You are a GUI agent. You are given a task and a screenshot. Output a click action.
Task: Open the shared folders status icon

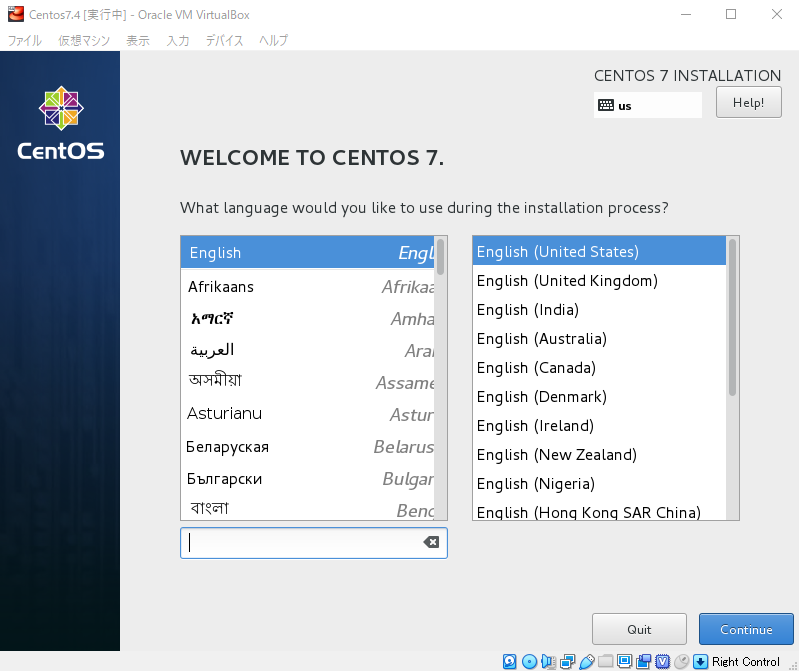605,661
